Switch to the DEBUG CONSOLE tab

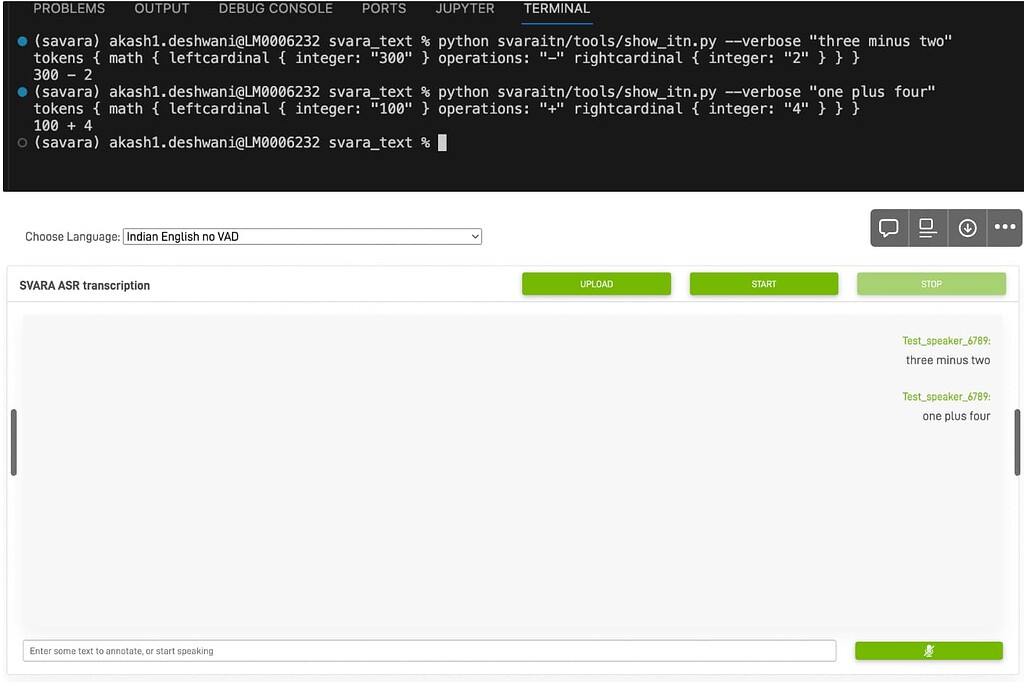[x=276, y=8]
